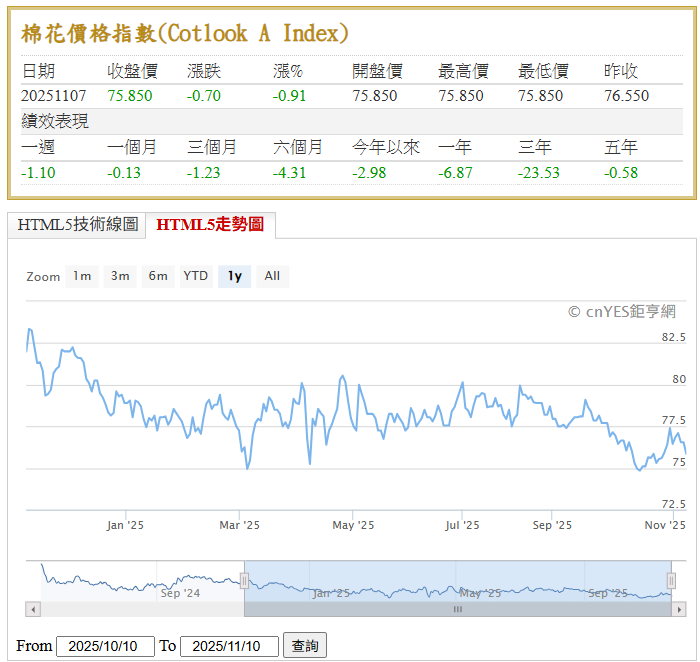Image resolution: width=700 pixels, height=662 pixels.
Task: Switch to the HTML5技術線圖 tab
Action: coord(77,225)
